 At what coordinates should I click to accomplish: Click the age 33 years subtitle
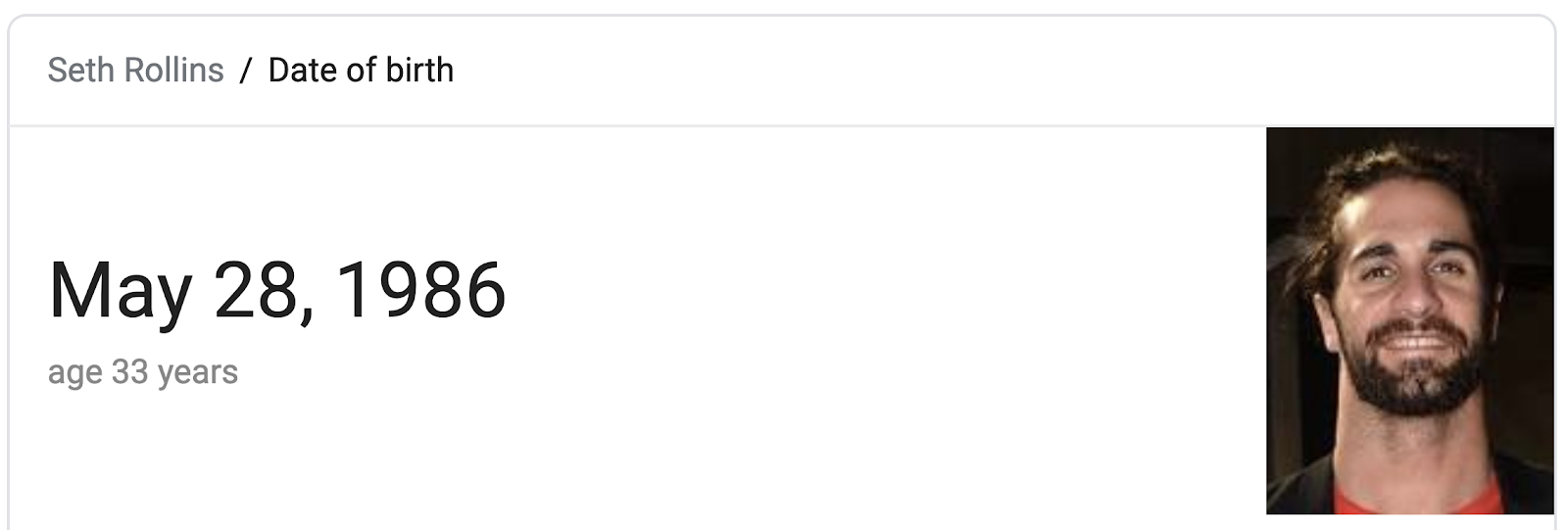(143, 373)
